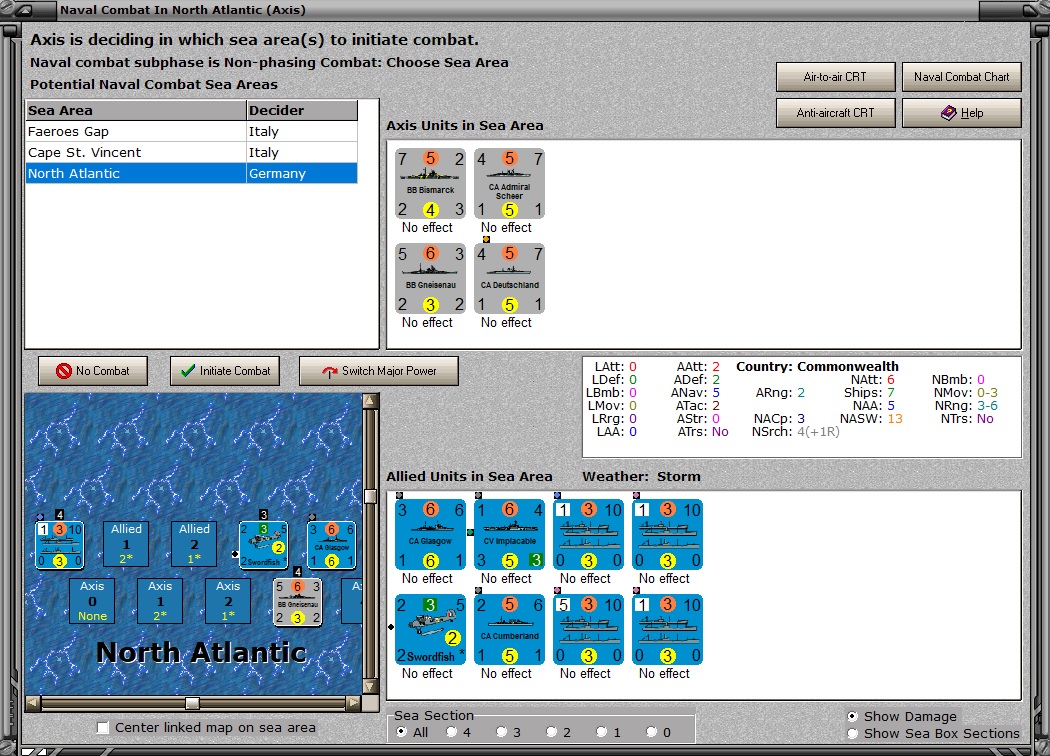Select the BB Gneisenau counter in Axis units panel
This screenshot has width=1050, height=756.
430,279
